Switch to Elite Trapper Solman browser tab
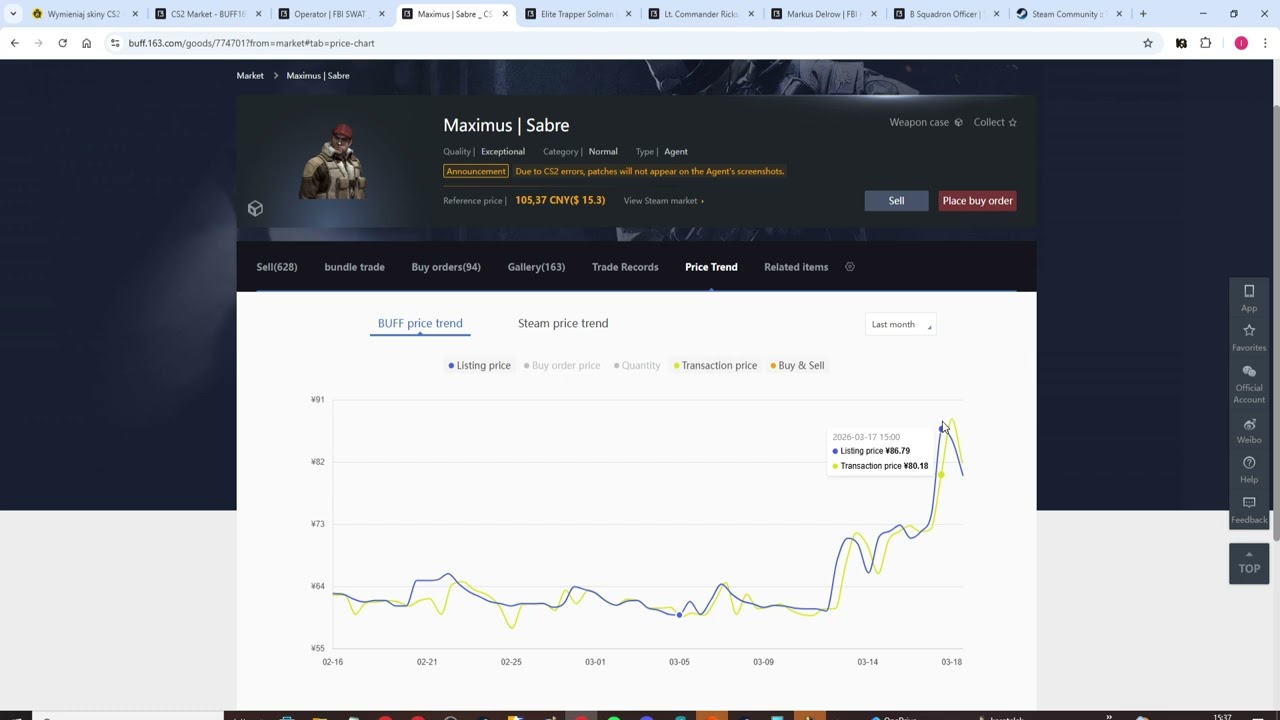Image resolution: width=1280 pixels, height=720 pixels. (x=576, y=14)
